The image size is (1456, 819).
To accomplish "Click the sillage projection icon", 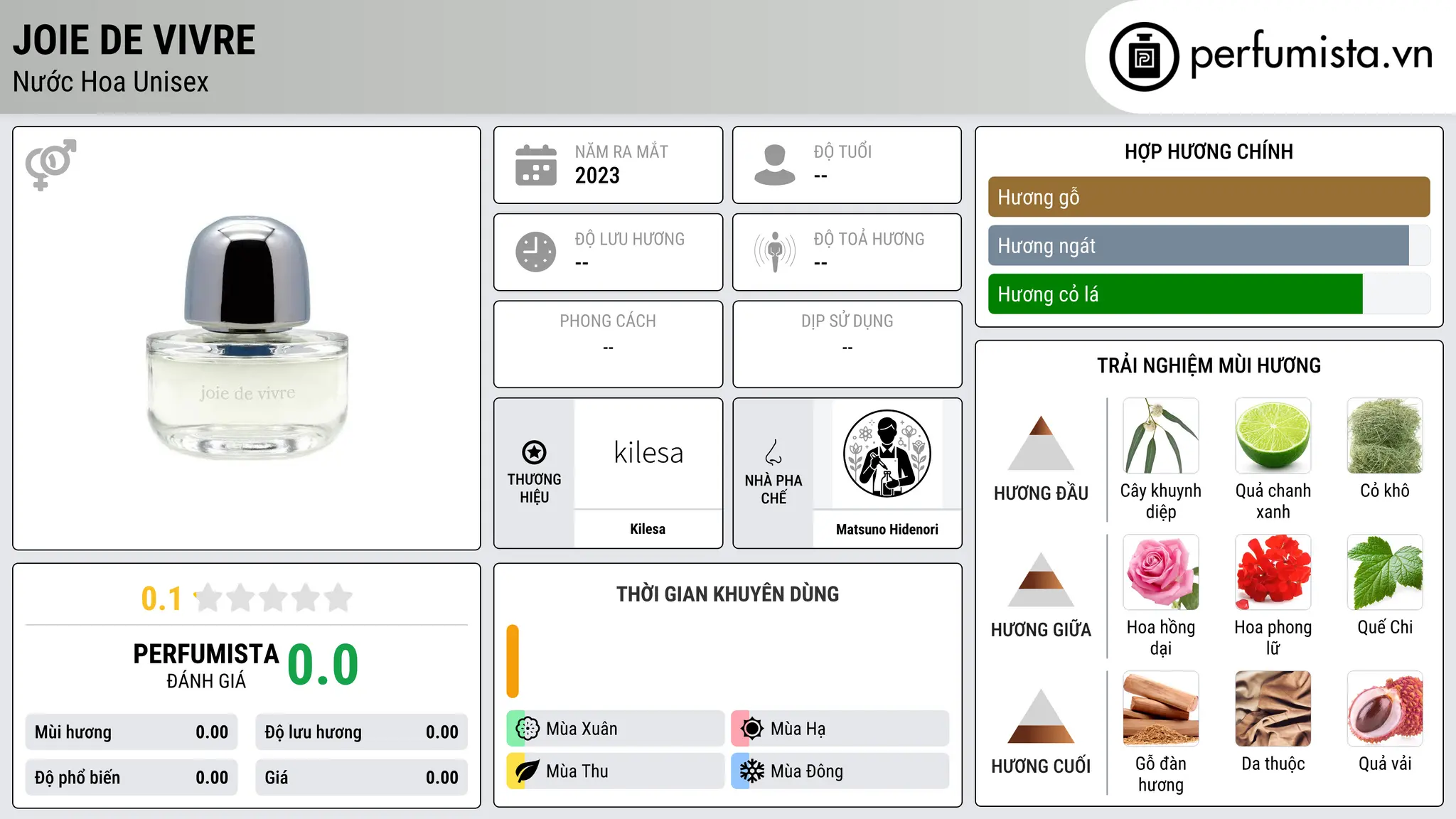I will click(775, 252).
